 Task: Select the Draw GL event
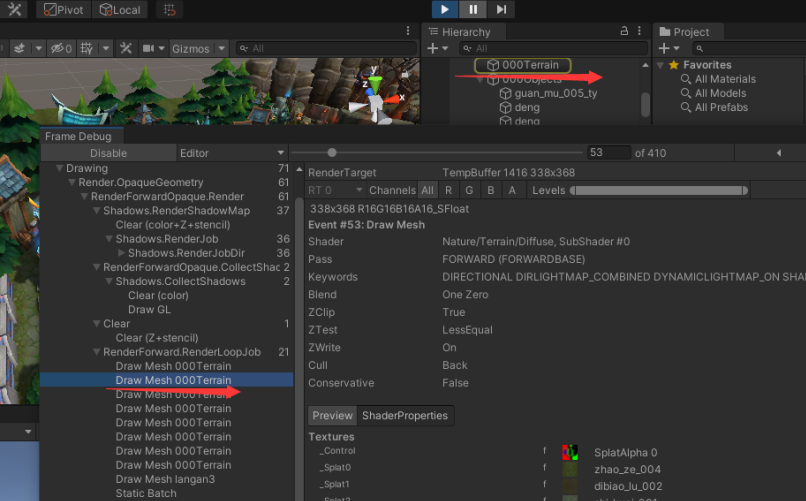click(x=149, y=309)
